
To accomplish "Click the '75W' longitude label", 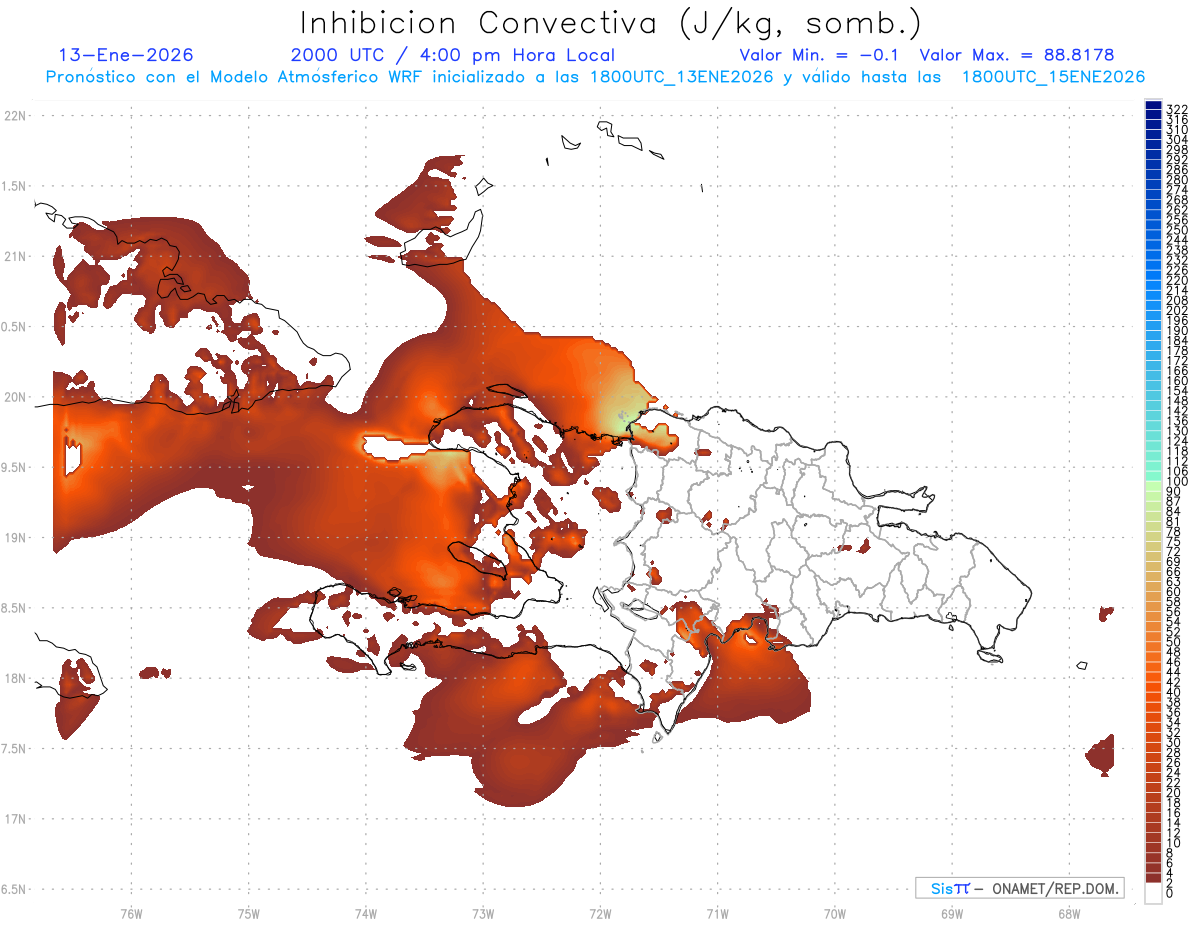I will (x=248, y=914).
